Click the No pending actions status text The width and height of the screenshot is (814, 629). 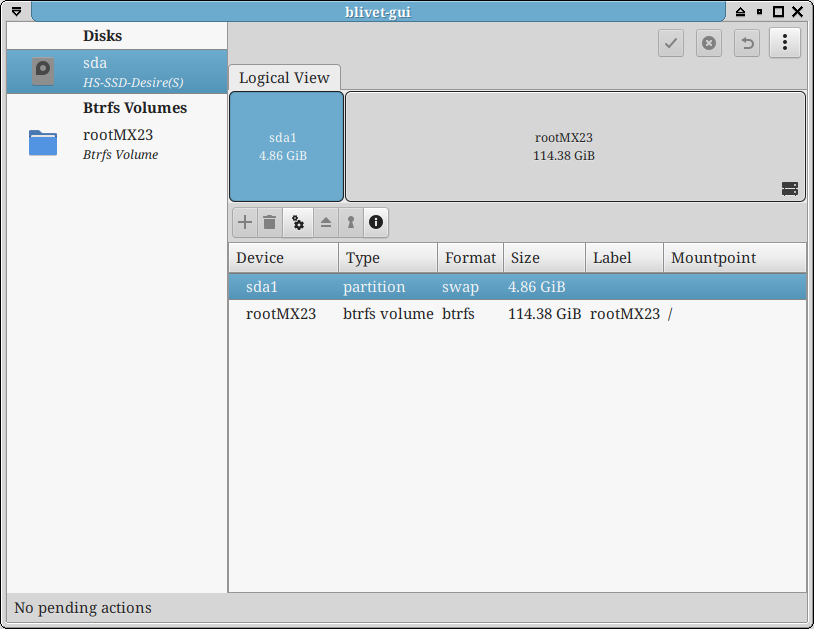[x=83, y=608]
